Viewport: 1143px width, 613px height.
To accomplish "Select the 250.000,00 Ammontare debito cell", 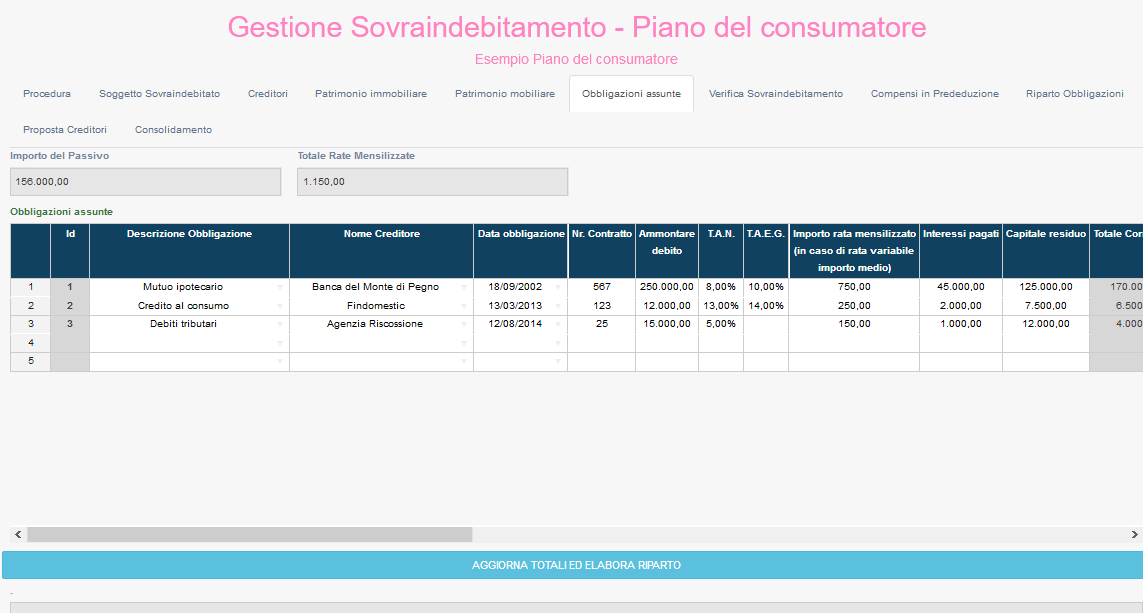I will [666, 287].
